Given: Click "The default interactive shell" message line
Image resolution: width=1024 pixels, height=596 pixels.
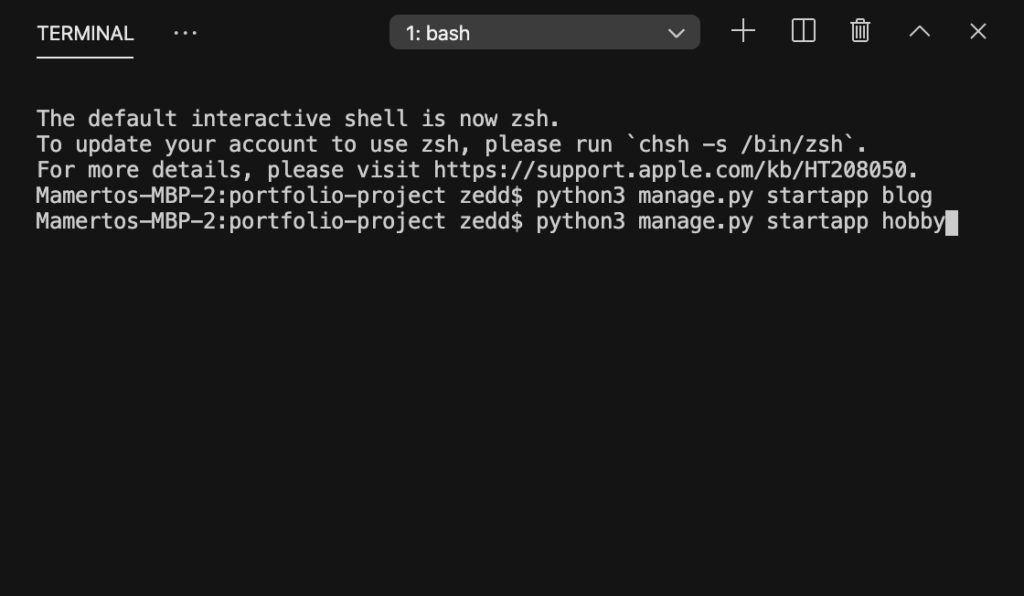Looking at the screenshot, I should point(298,119).
